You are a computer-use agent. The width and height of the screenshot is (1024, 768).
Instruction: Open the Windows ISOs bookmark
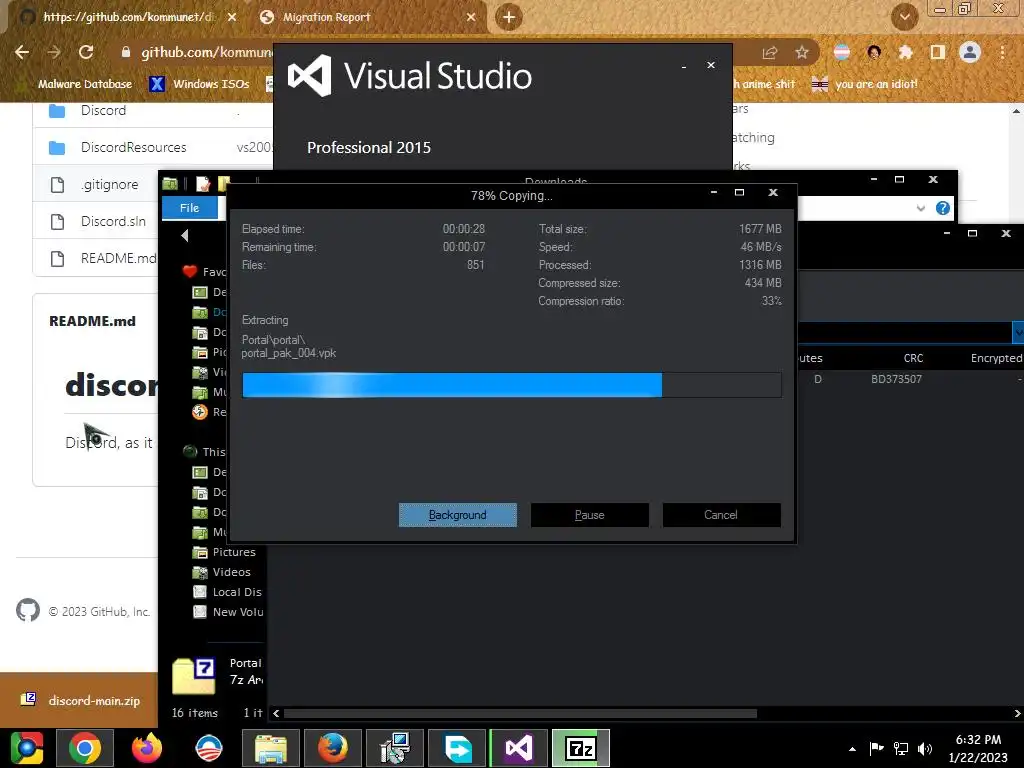coord(200,84)
